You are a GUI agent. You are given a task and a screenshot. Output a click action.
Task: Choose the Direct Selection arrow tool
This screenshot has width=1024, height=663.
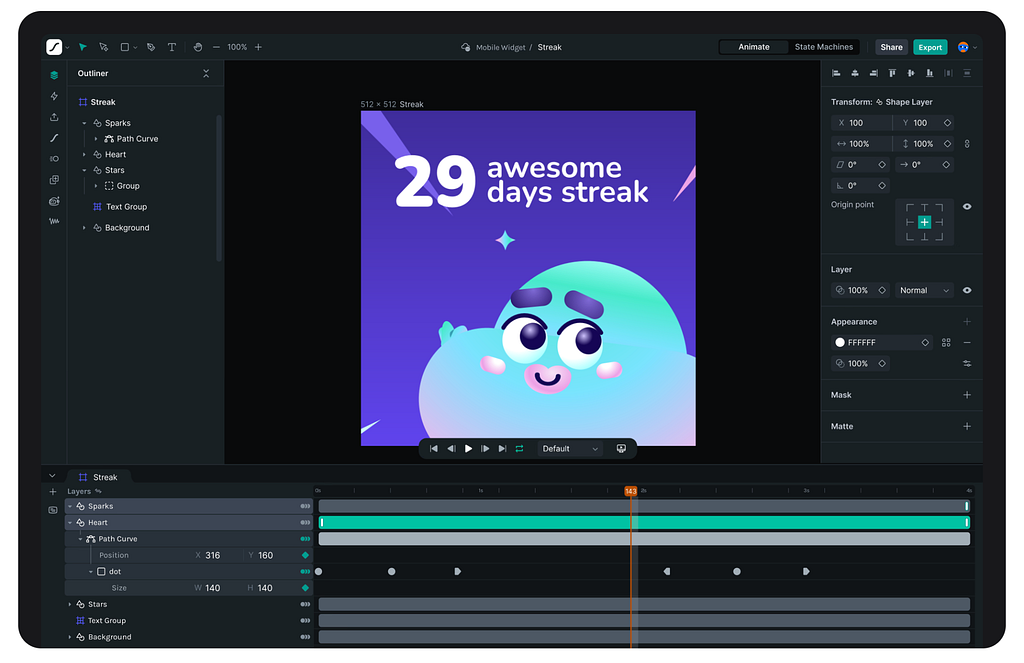tap(103, 47)
